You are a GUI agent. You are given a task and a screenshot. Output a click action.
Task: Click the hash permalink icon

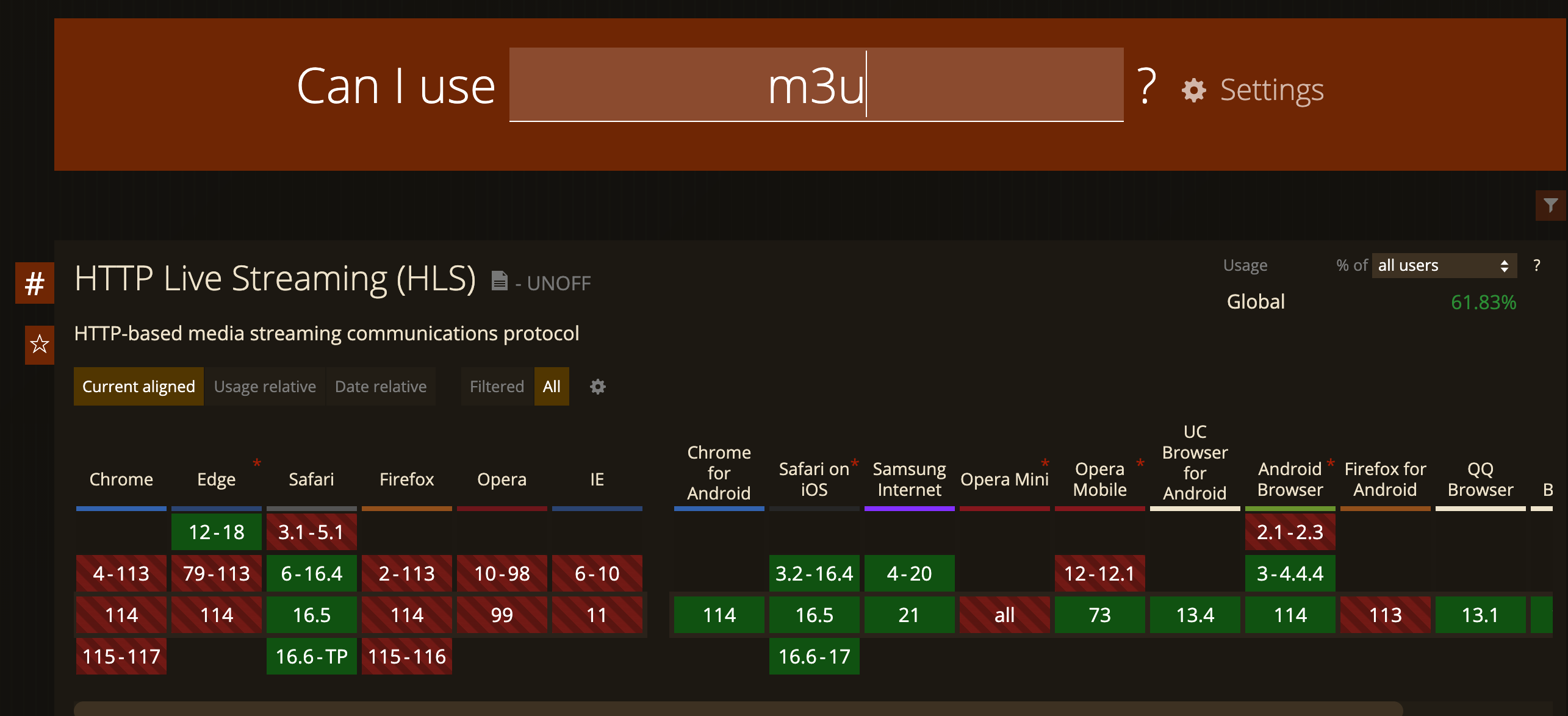coord(35,283)
